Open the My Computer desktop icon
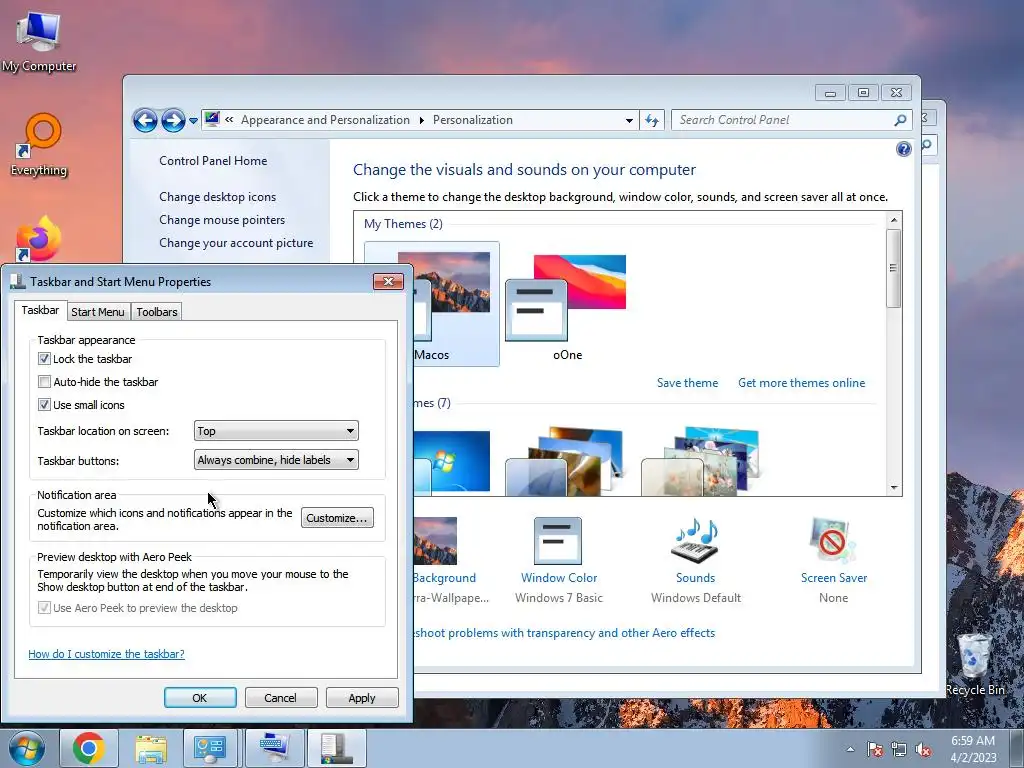This screenshot has width=1024, height=768. (39, 40)
